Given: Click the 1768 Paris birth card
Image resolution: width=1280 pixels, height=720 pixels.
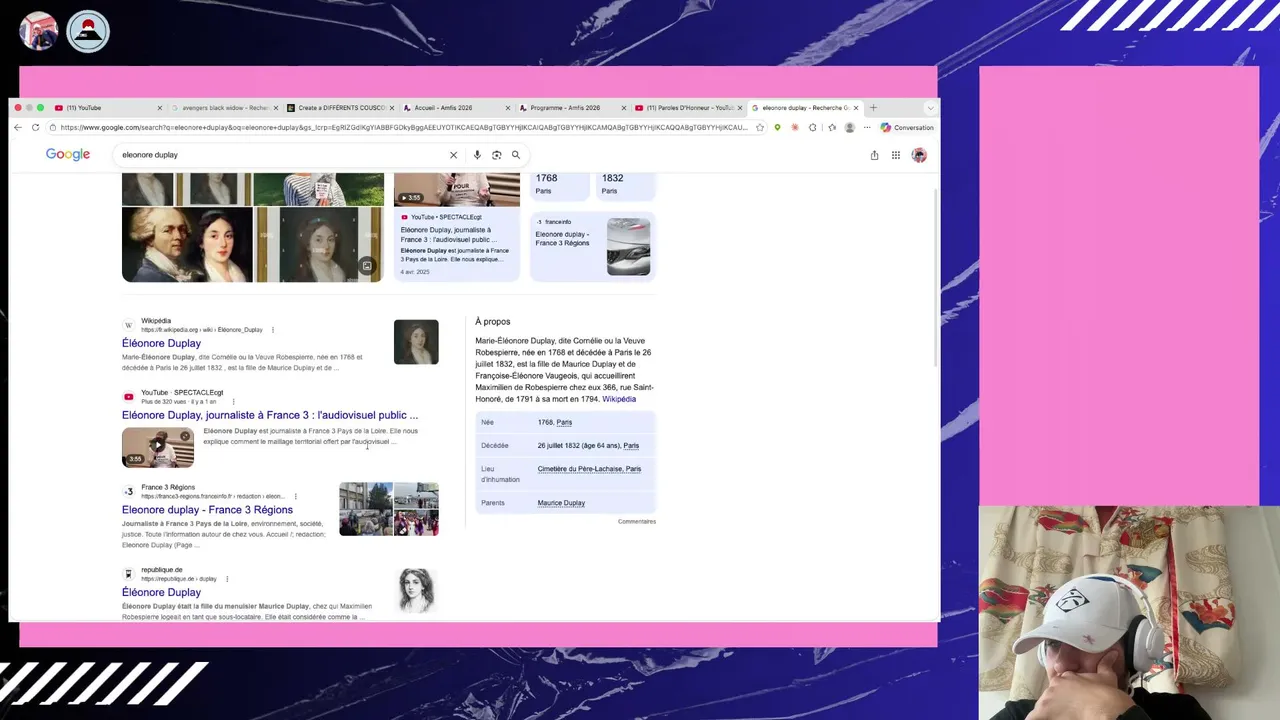Looking at the screenshot, I should pos(559,186).
